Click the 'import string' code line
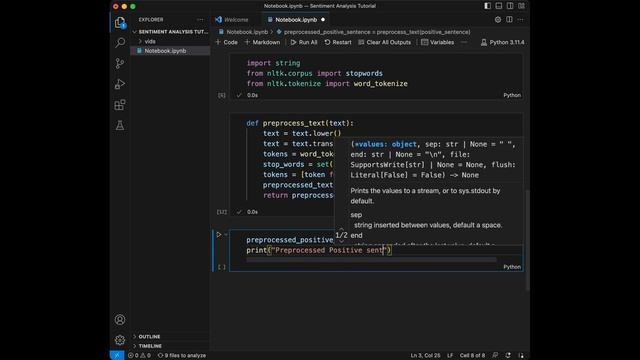This screenshot has width=640, height=360. (x=273, y=63)
